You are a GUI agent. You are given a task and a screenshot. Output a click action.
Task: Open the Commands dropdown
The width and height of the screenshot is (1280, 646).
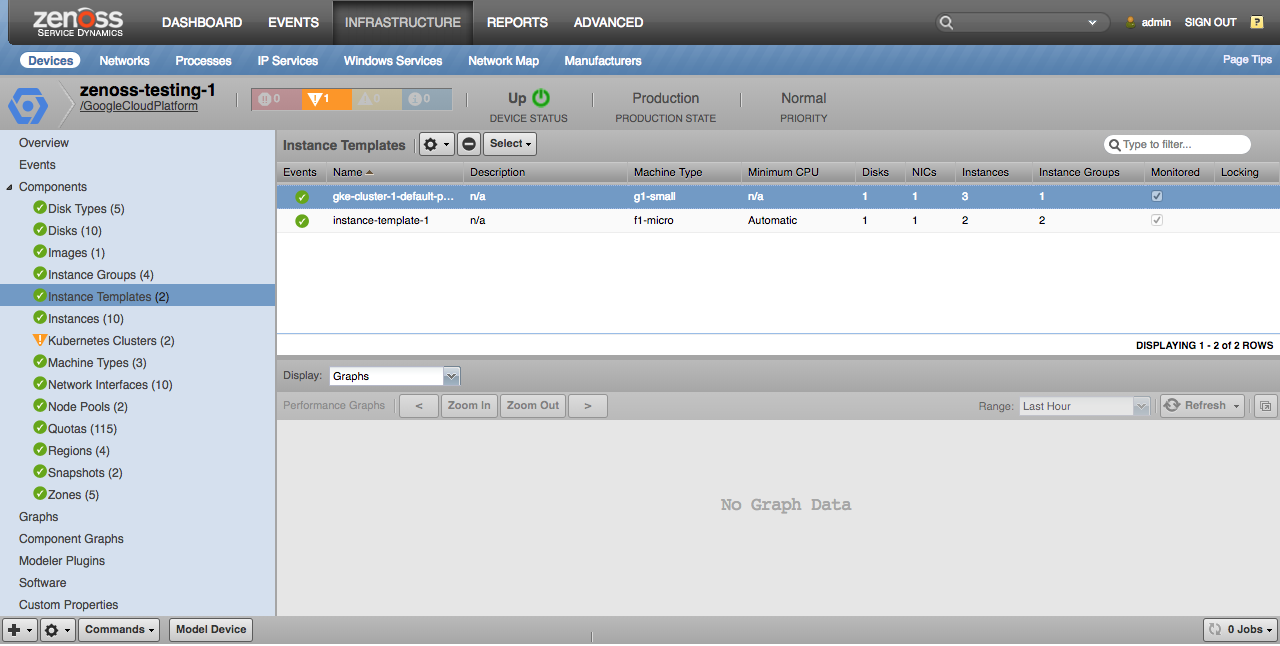120,630
